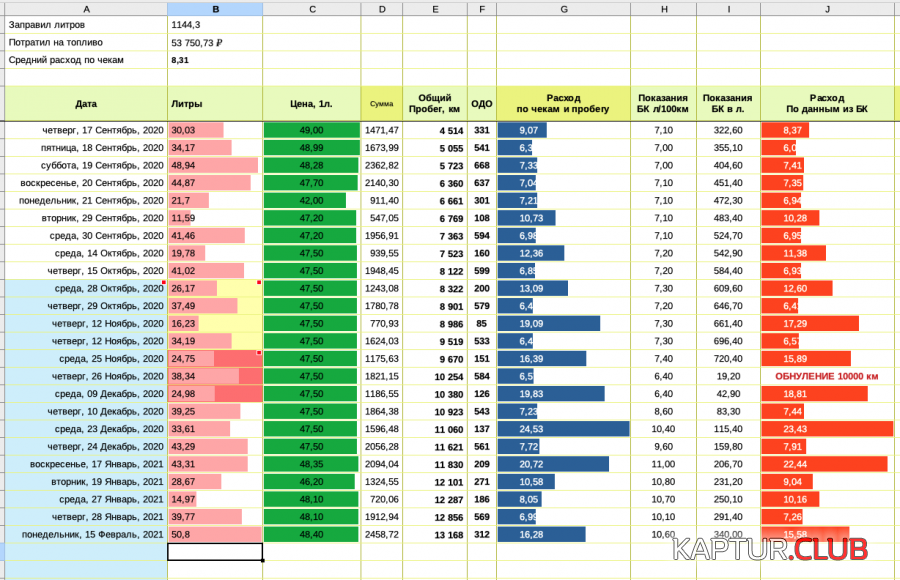Click total liters cell showing 1144,3
This screenshot has height=580, width=900.
(215, 25)
